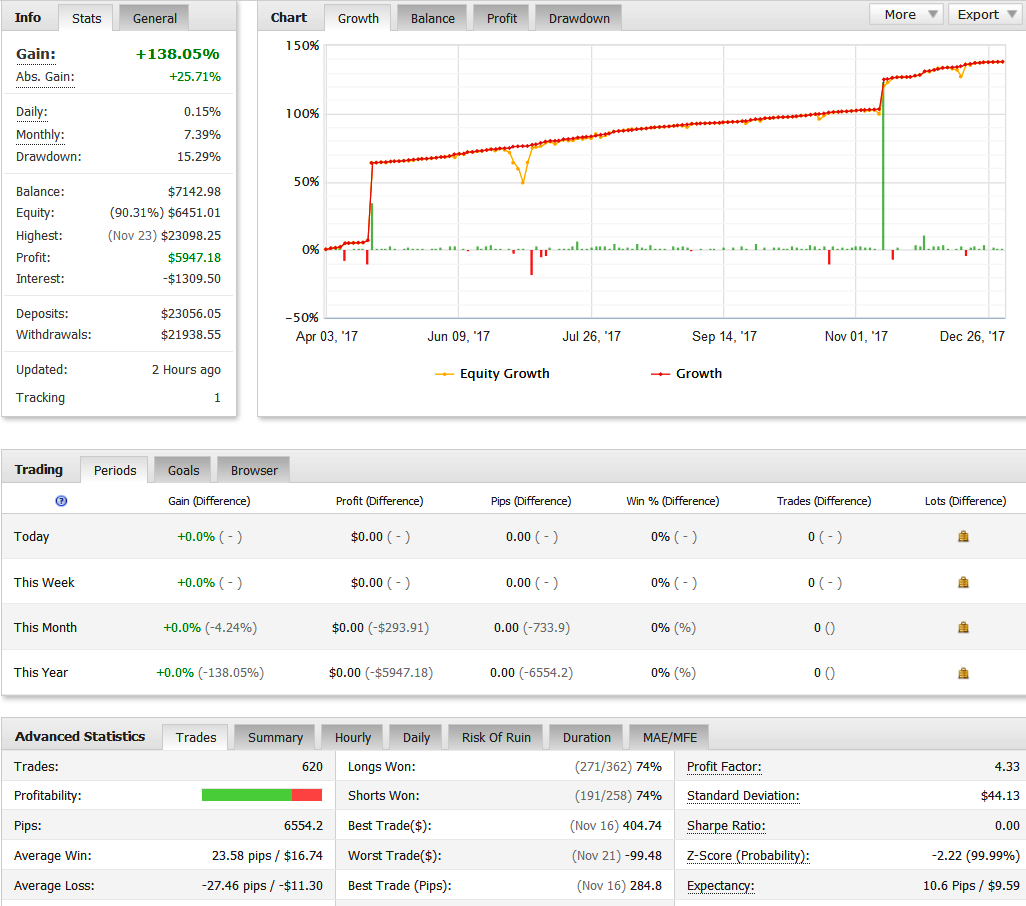Open the Profit chart tab
This screenshot has width=1026, height=906.
click(x=502, y=18)
